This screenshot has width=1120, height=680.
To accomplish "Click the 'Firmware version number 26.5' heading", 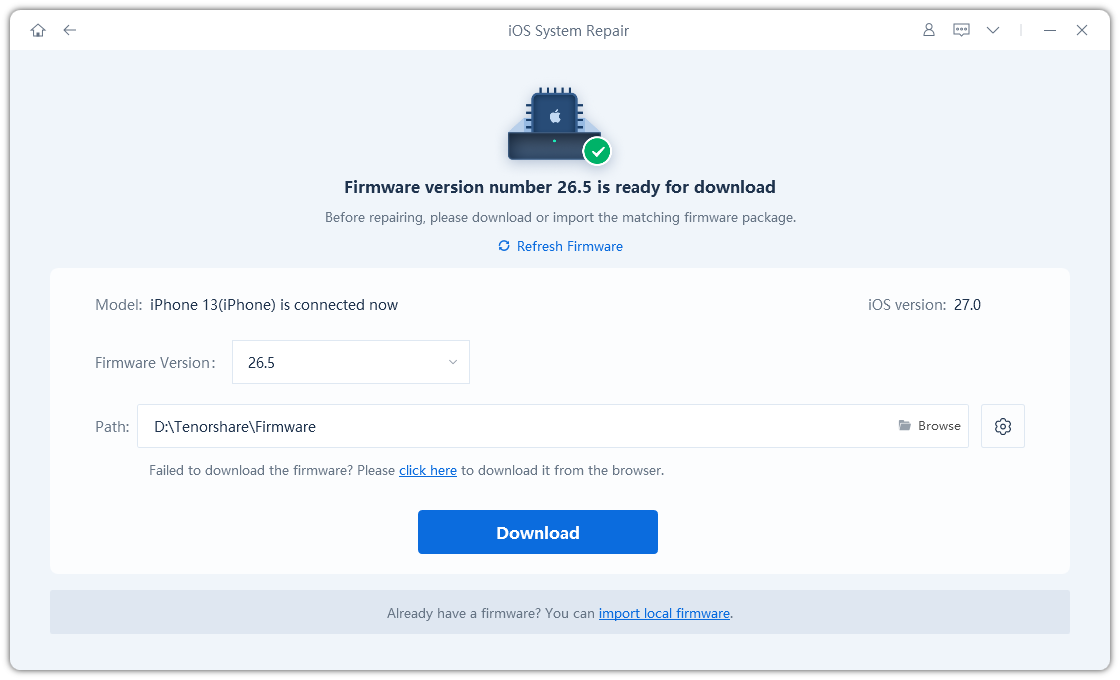I will tap(559, 187).
